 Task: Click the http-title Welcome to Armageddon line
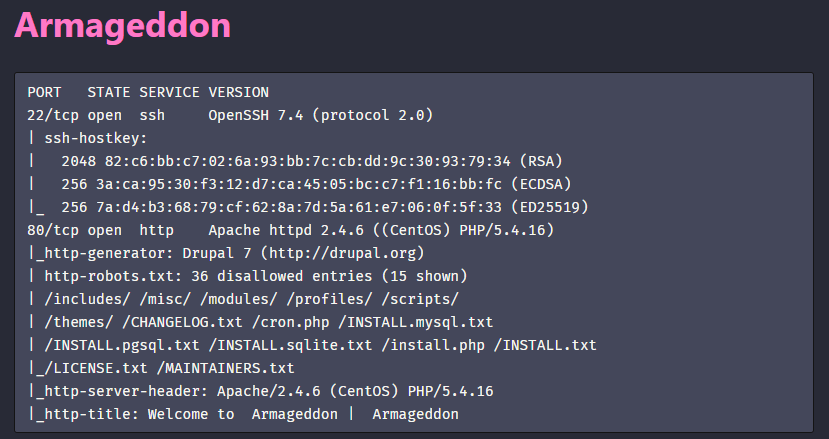coord(243,414)
